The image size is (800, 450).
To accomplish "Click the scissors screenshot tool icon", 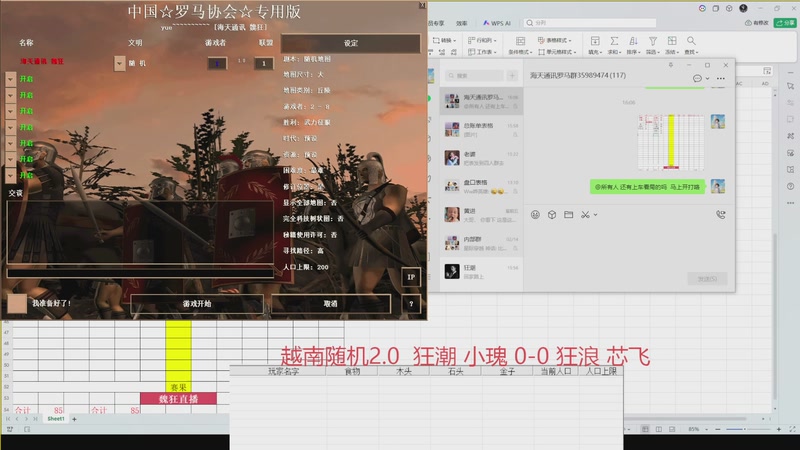I will [585, 215].
